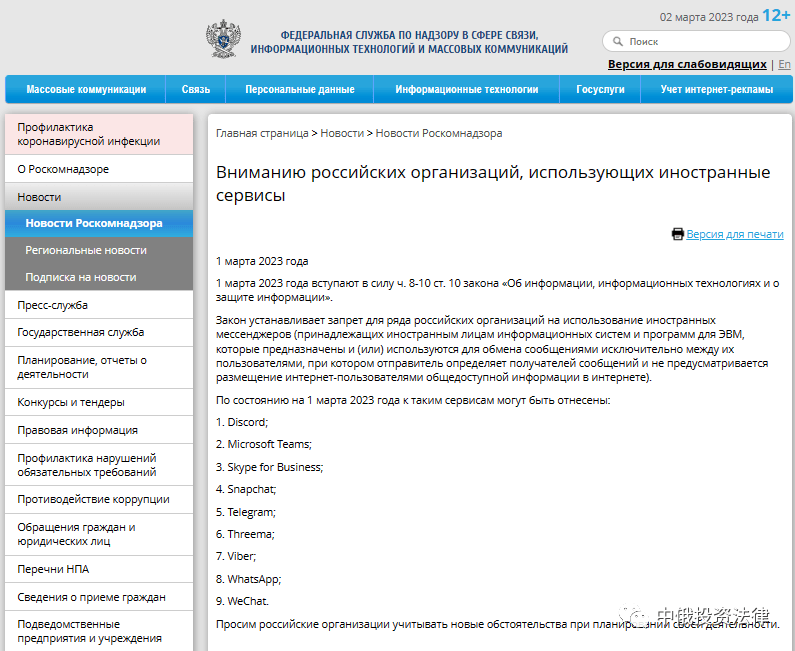Open the Региональные новости submenu item
The width and height of the screenshot is (795, 651).
(x=99, y=250)
